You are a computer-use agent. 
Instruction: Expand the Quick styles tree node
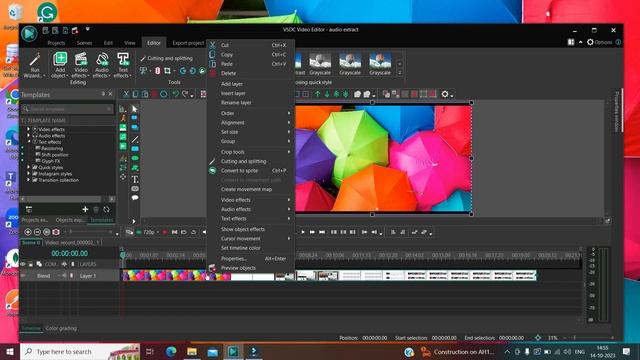pos(29,167)
